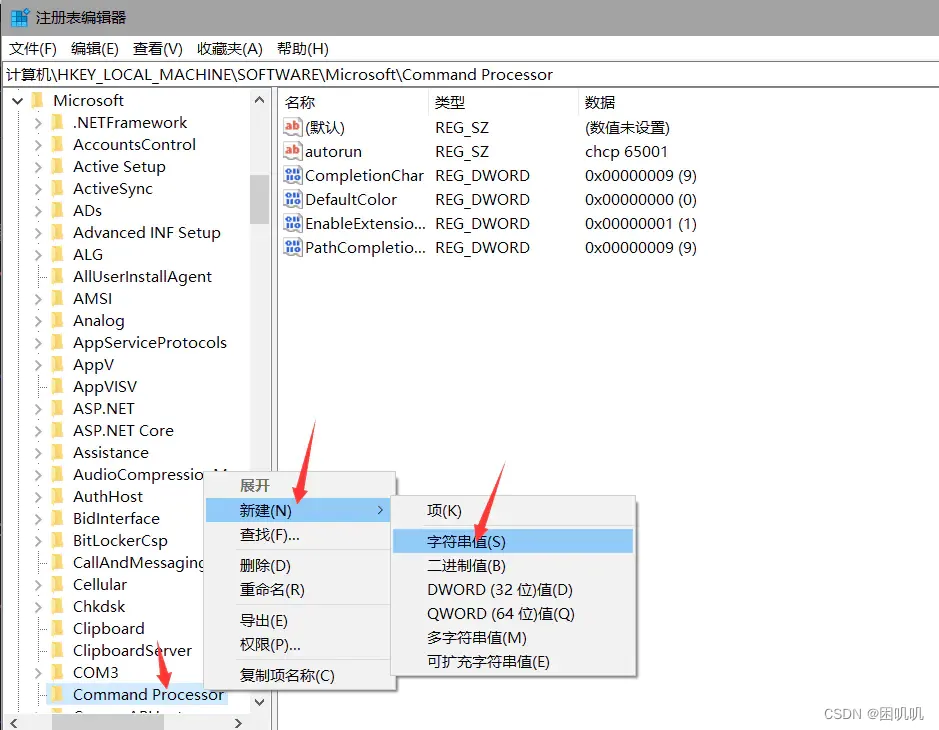This screenshot has width=939, height=730.
Task: Expand the Cellular registry key
Action: (40, 584)
